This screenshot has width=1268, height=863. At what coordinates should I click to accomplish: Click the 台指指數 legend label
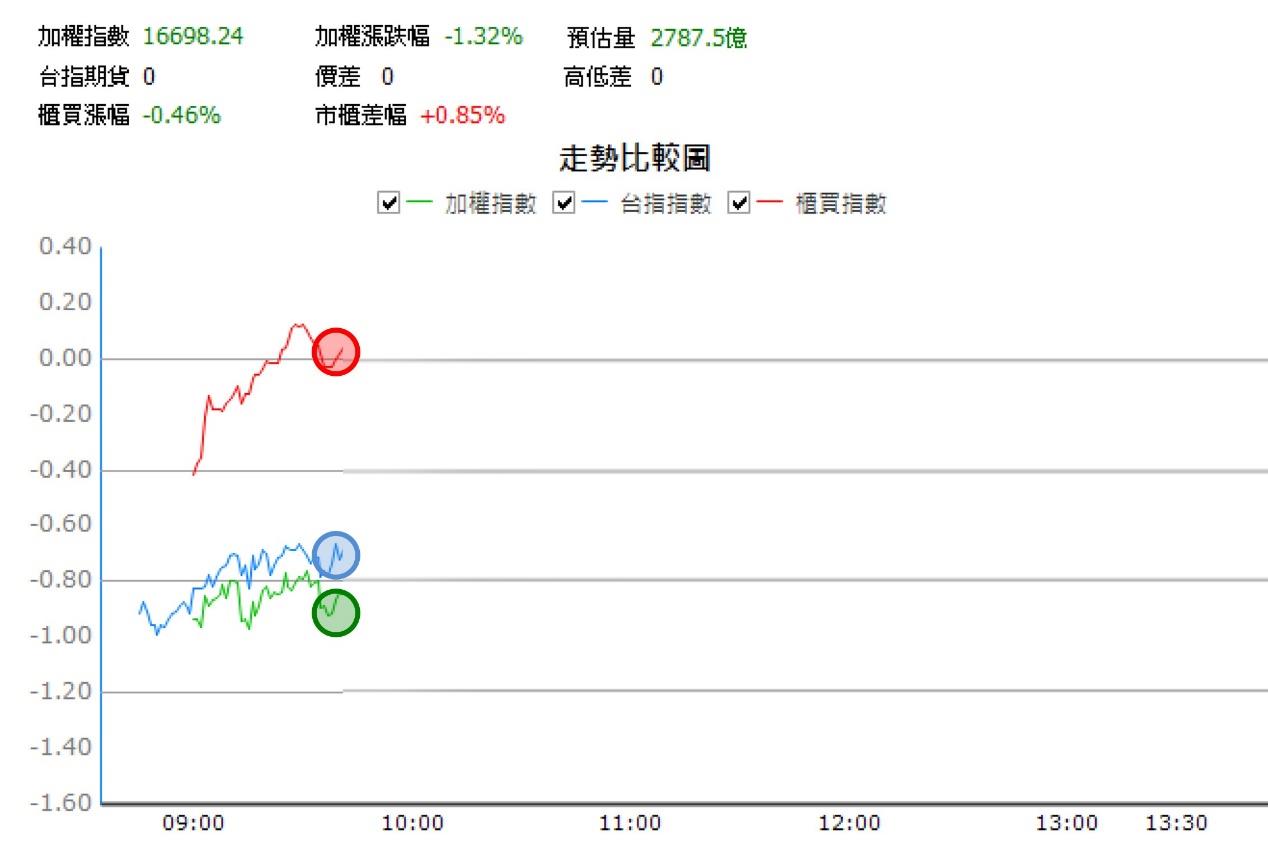coord(666,204)
